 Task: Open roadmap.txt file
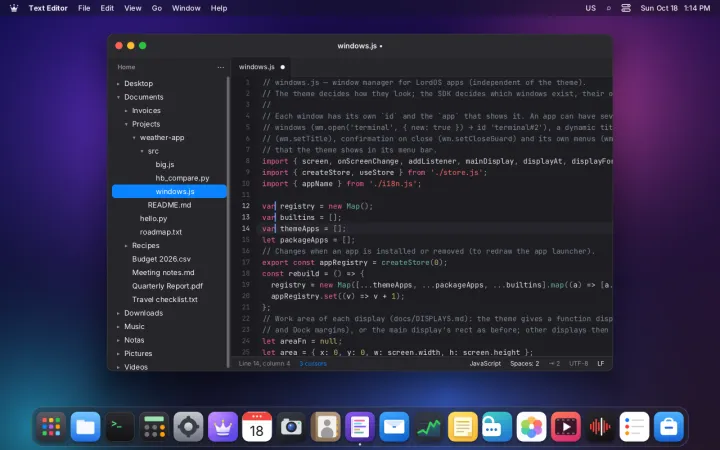(169, 232)
